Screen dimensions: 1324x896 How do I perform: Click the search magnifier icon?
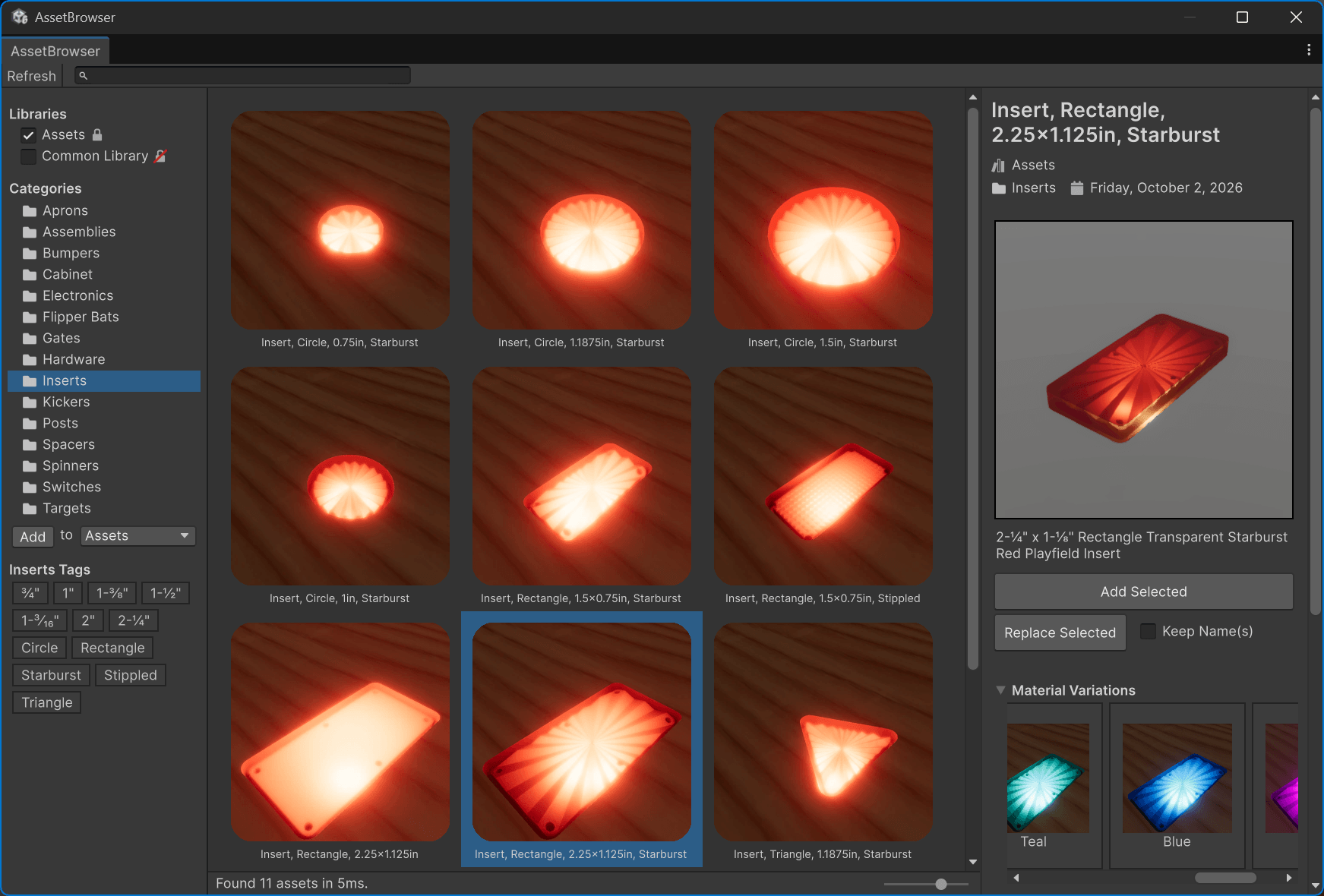(x=84, y=75)
